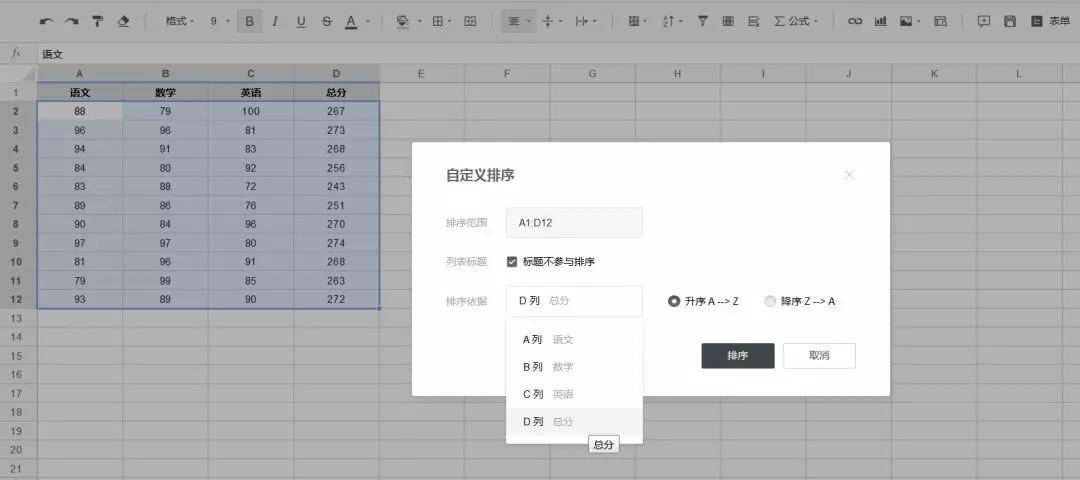The width and height of the screenshot is (1080, 480).
Task: Toggle bold formatting
Action: click(249, 21)
